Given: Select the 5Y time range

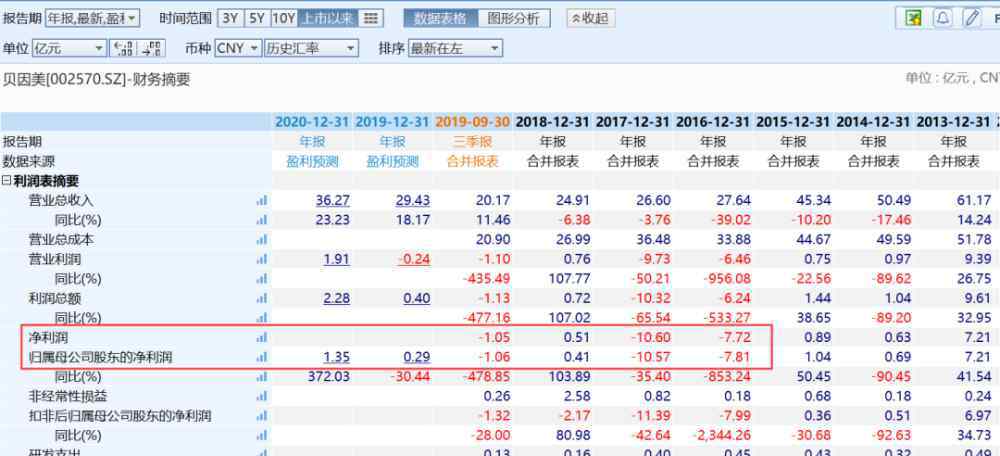Looking at the screenshot, I should 257,18.
